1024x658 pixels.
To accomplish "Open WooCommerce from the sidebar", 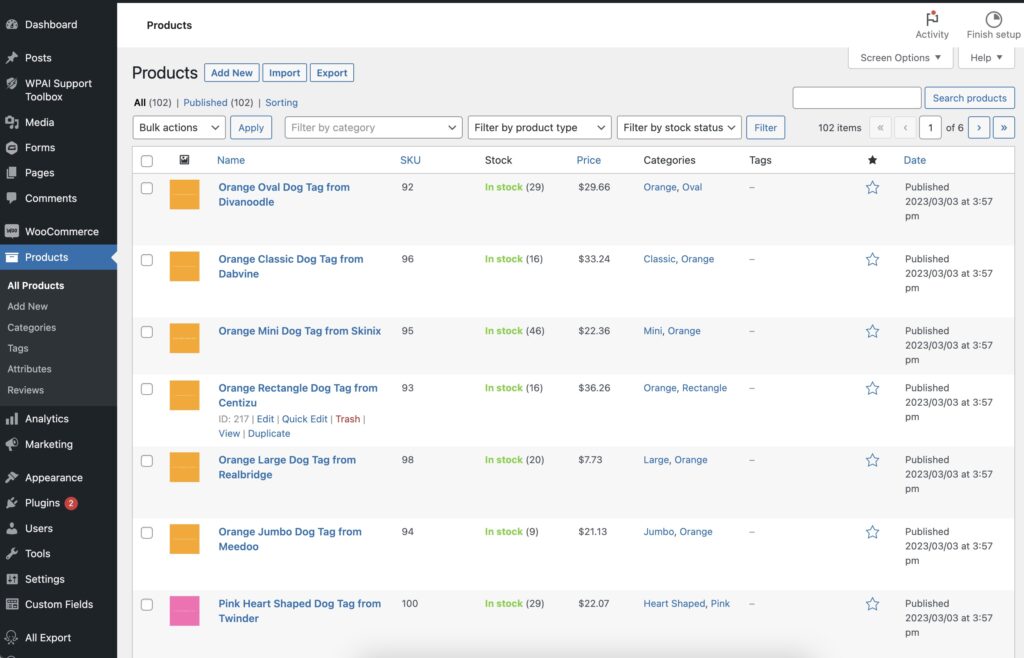I will [x=58, y=231].
